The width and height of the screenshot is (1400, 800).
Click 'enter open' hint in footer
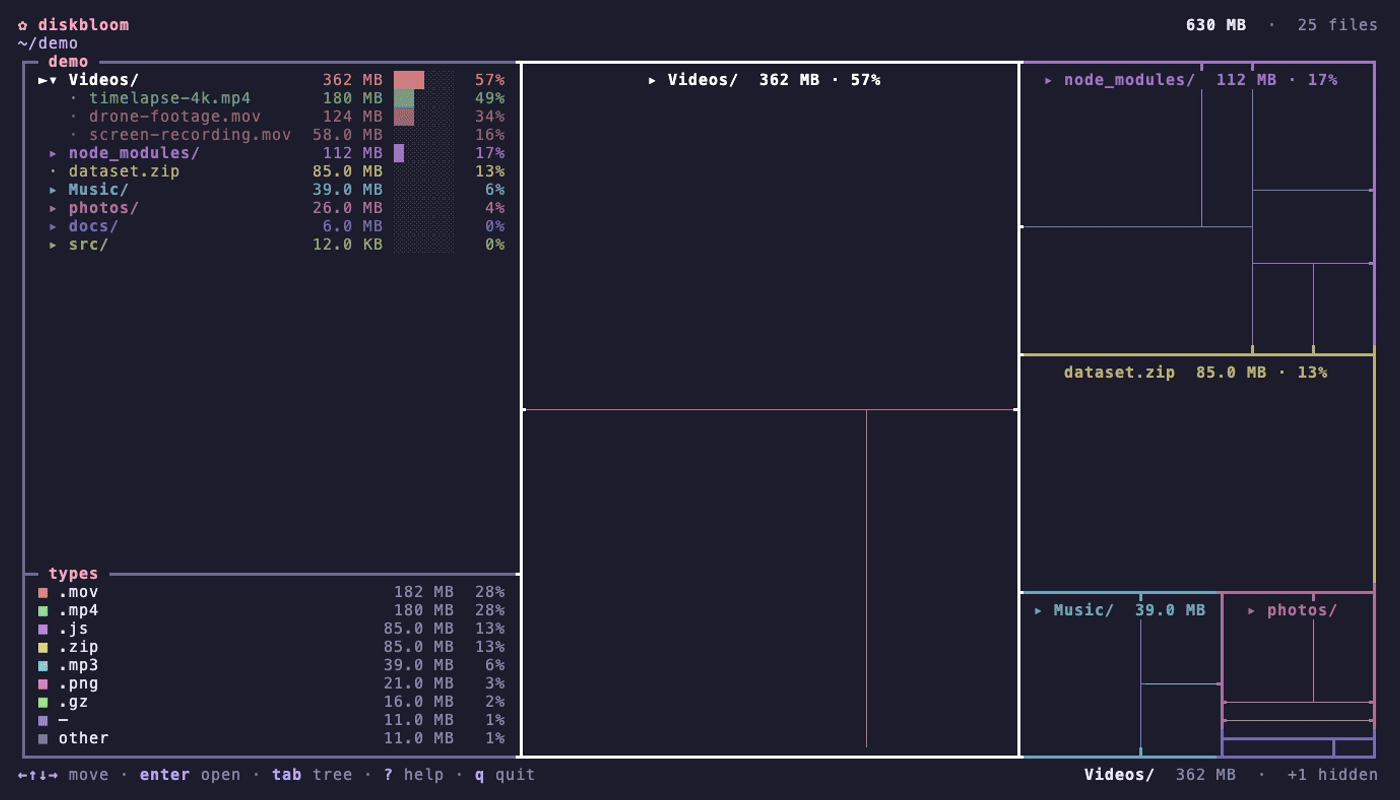190,775
